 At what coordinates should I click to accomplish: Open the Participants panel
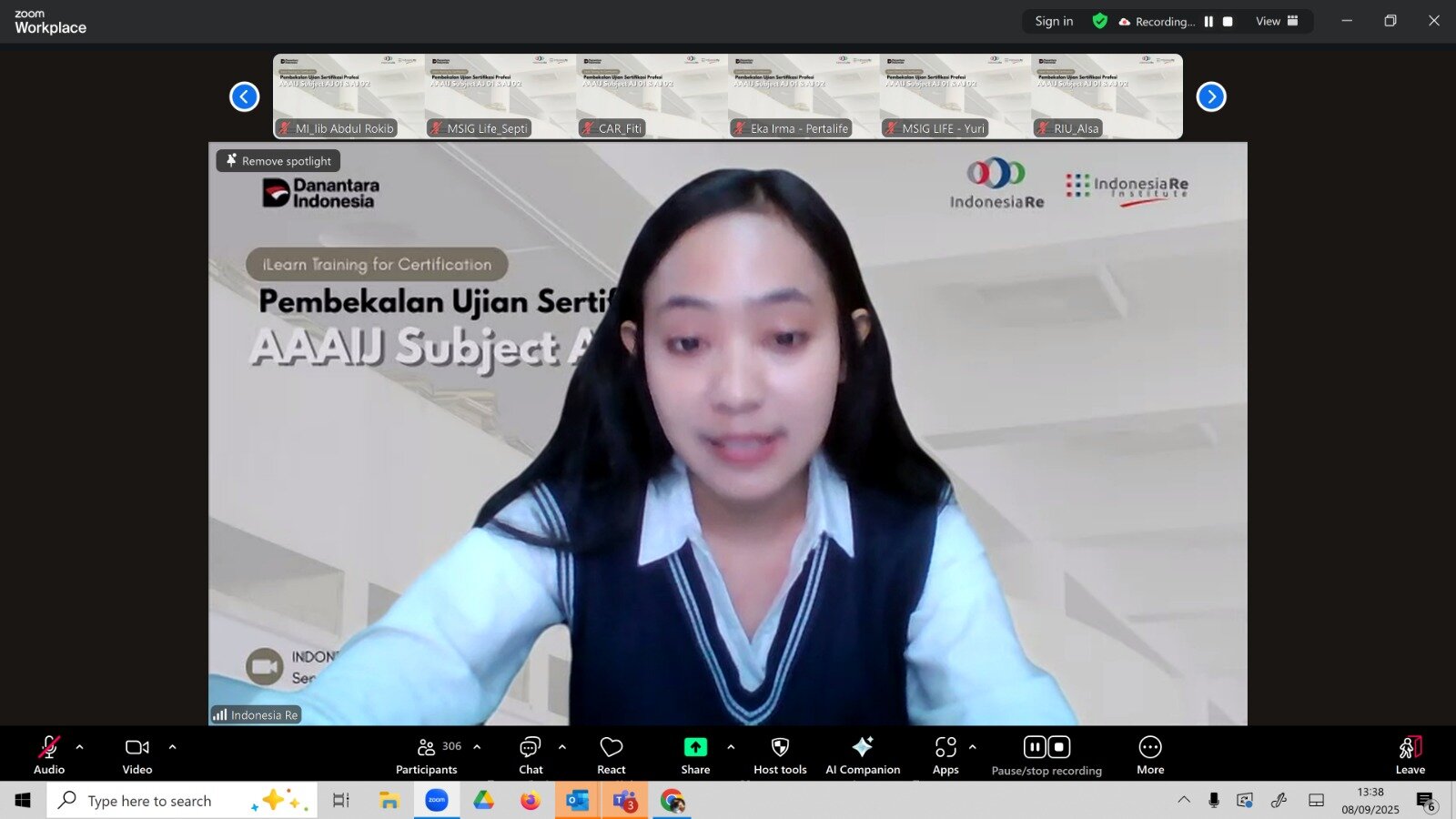click(x=427, y=755)
